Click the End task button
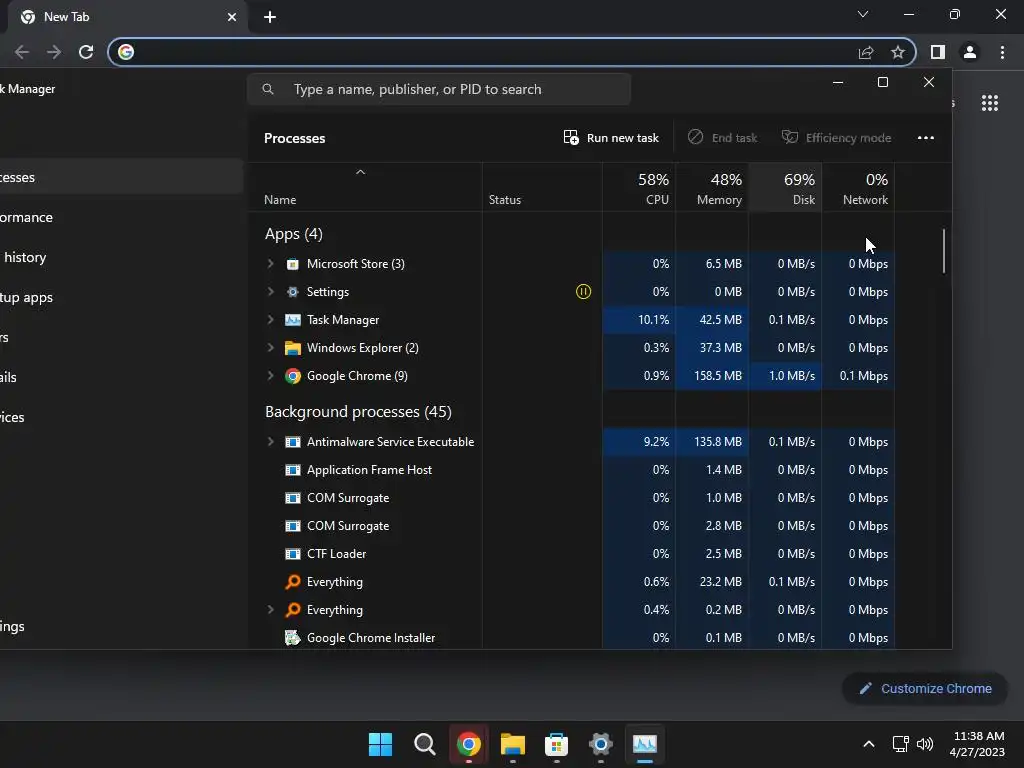1024x768 pixels. point(722,138)
